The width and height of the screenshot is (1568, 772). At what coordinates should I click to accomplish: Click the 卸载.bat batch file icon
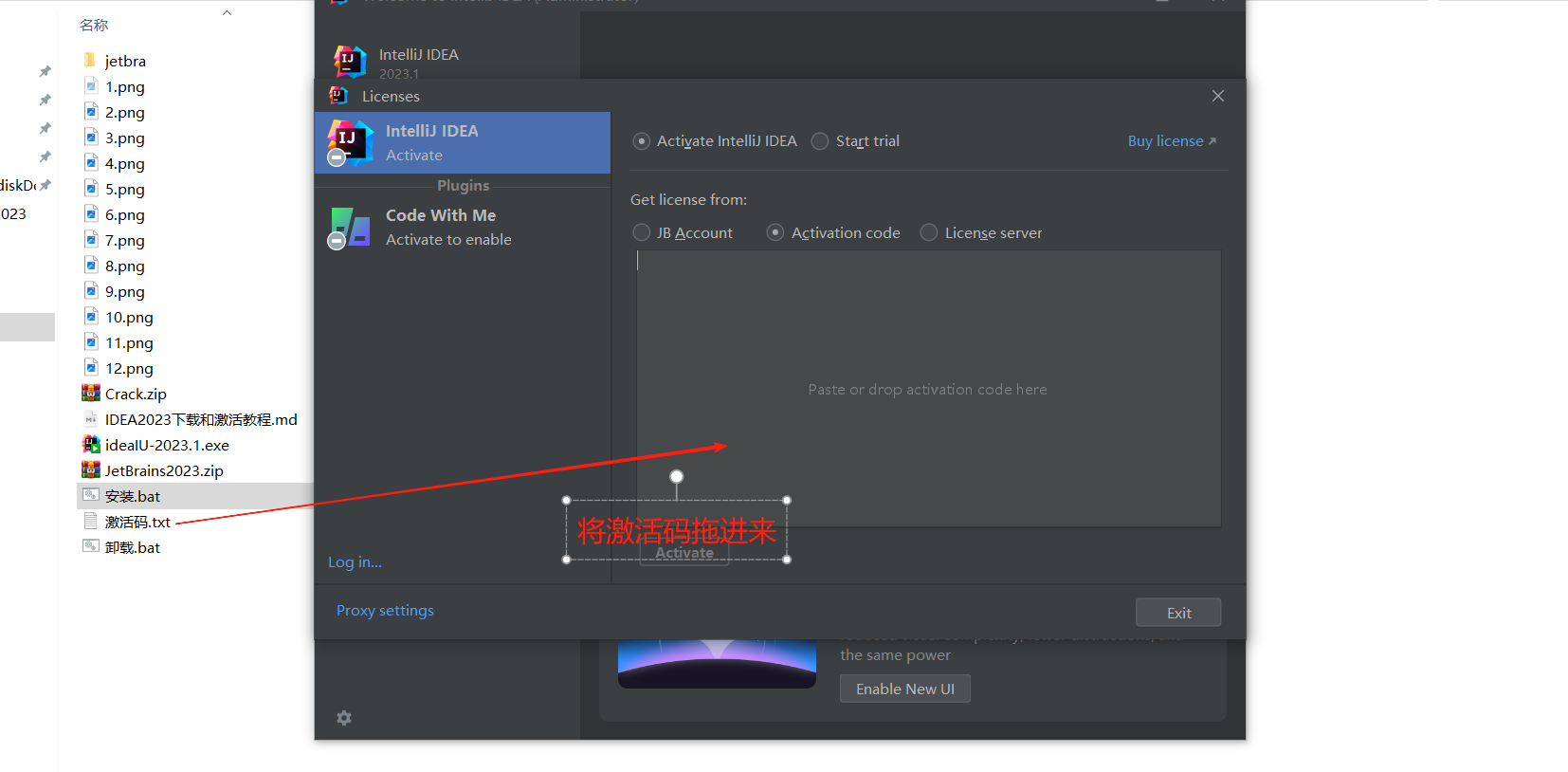91,546
